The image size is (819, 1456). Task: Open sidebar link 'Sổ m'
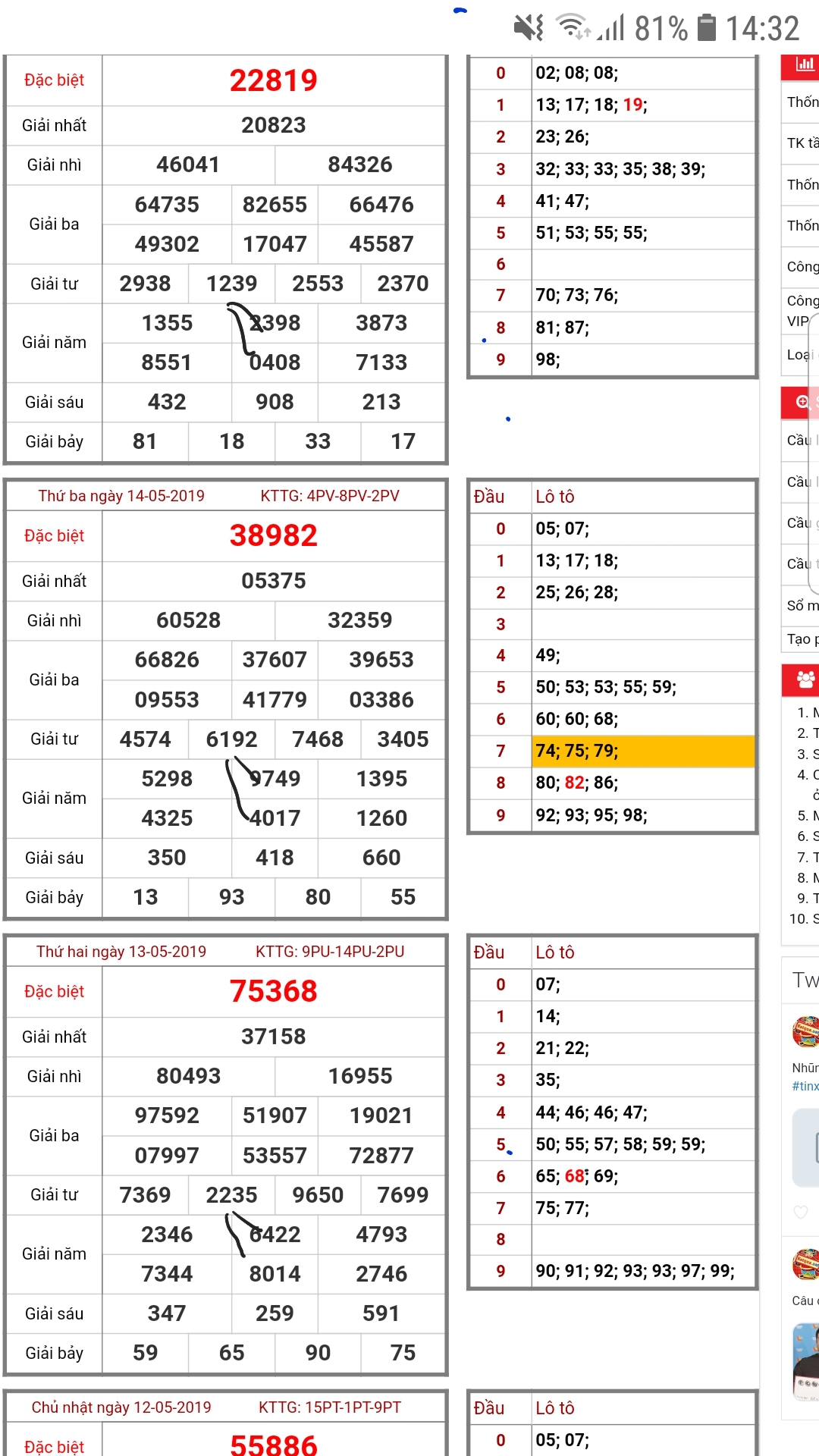(802, 605)
